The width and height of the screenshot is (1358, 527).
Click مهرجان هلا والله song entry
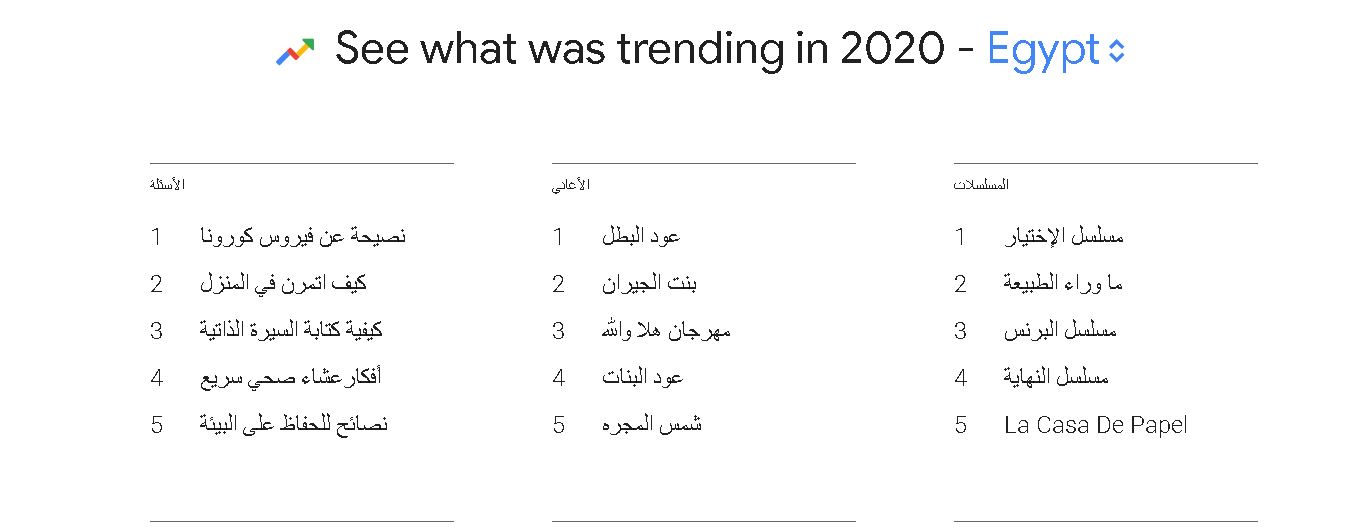pos(666,330)
